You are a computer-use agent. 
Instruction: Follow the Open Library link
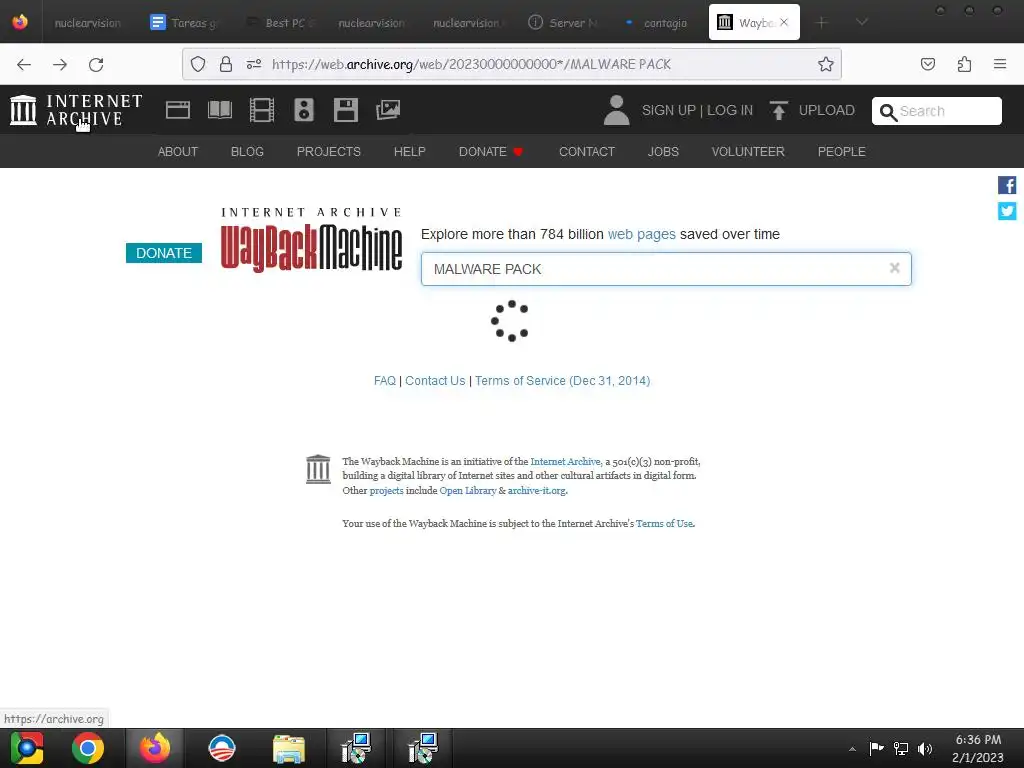[468, 490]
